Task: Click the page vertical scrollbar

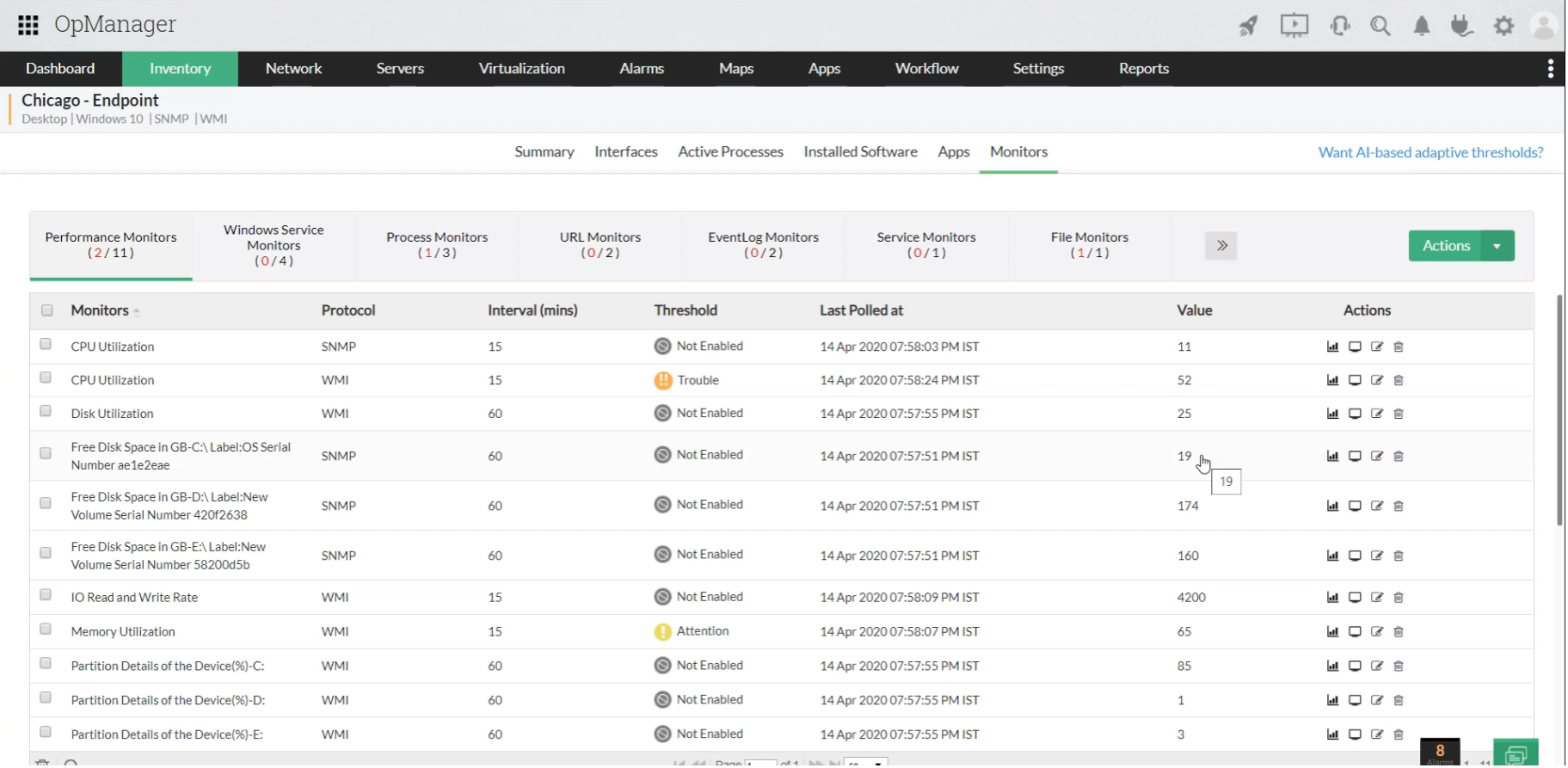Action: point(1559,410)
